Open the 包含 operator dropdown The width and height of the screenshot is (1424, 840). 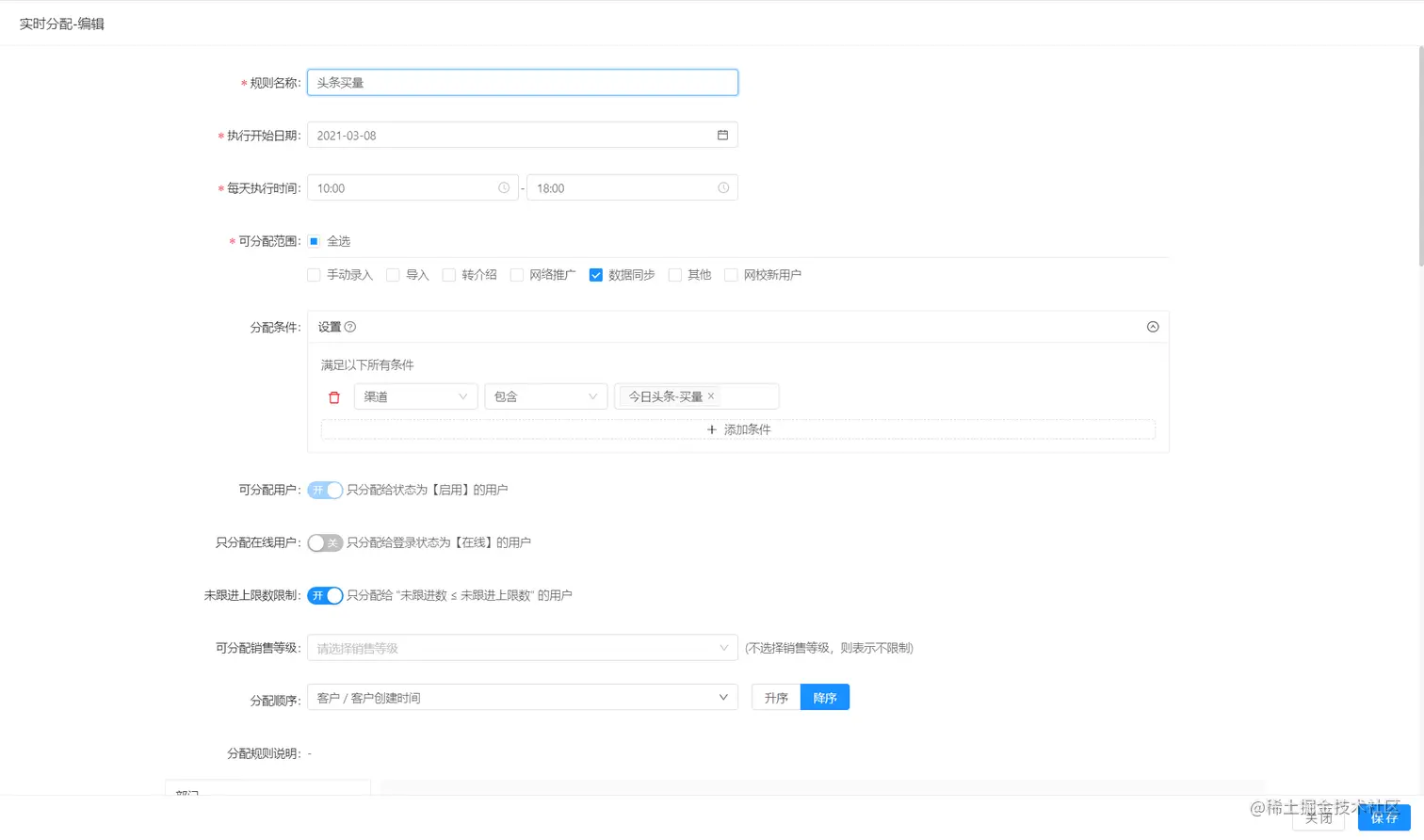coord(546,396)
